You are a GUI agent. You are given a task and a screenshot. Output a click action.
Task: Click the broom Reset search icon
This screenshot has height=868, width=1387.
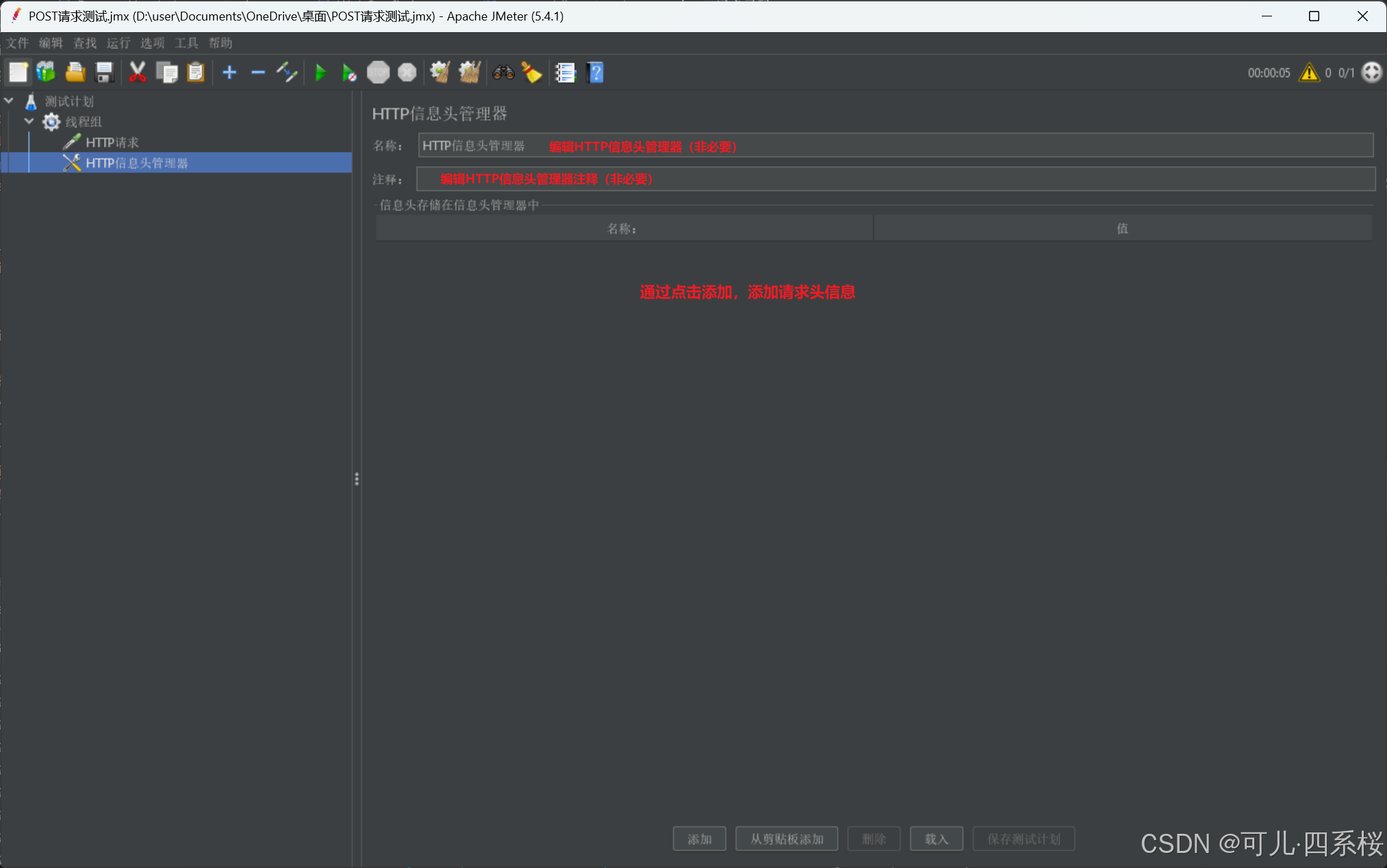[532, 73]
